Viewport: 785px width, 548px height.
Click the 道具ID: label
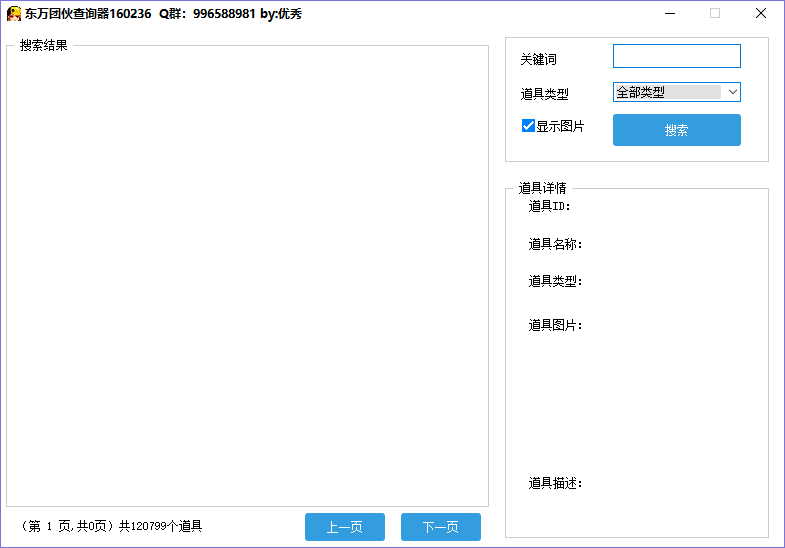(549, 206)
